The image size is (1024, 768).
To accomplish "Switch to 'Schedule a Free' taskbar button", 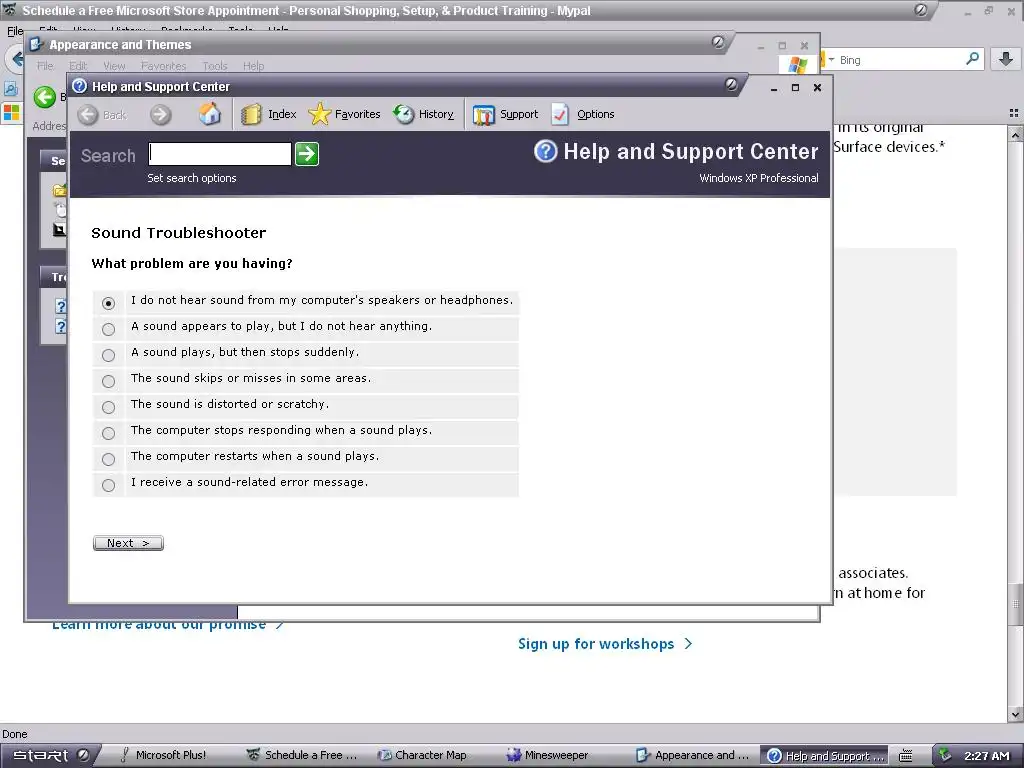I will click(x=302, y=755).
